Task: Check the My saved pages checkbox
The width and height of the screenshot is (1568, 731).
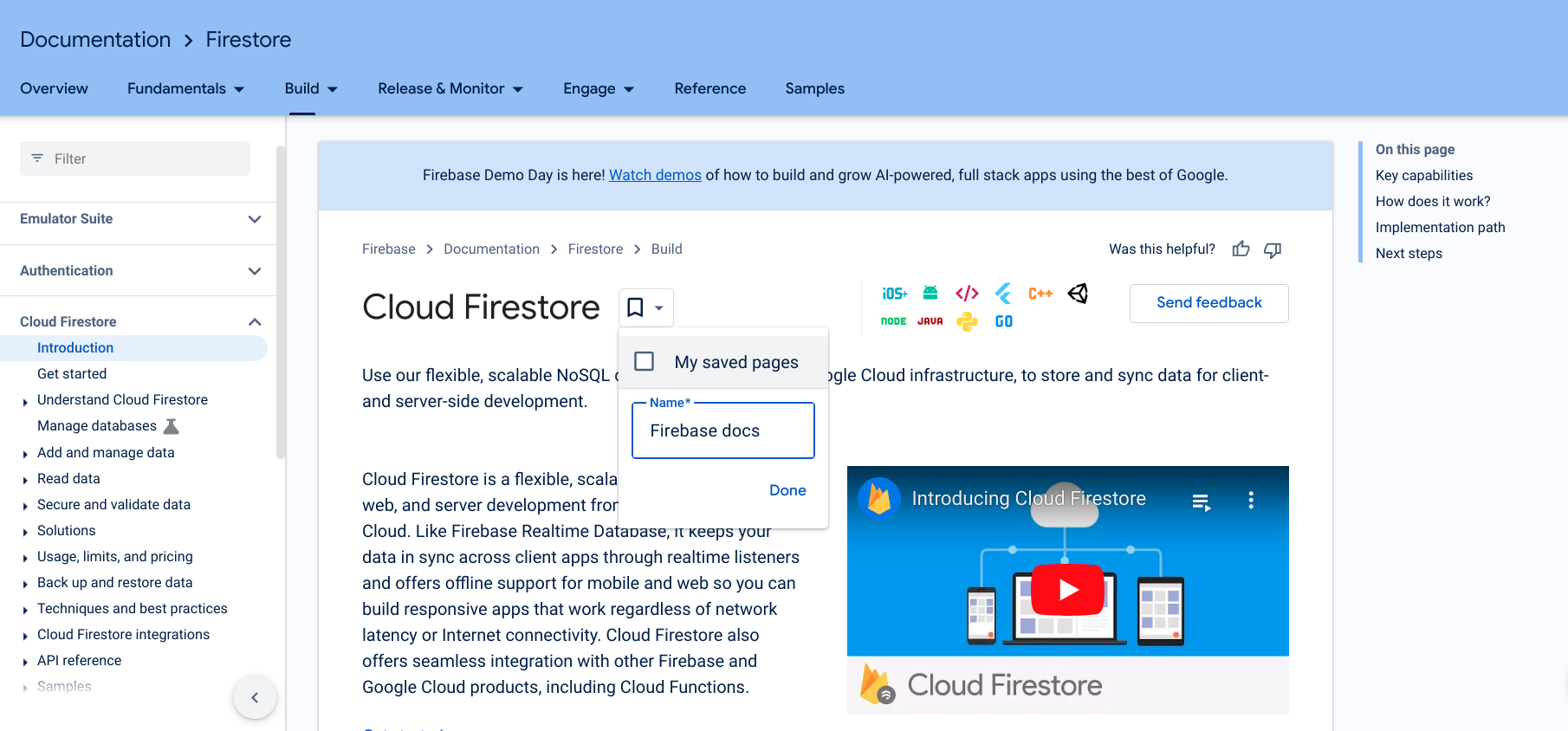Action: (x=645, y=361)
